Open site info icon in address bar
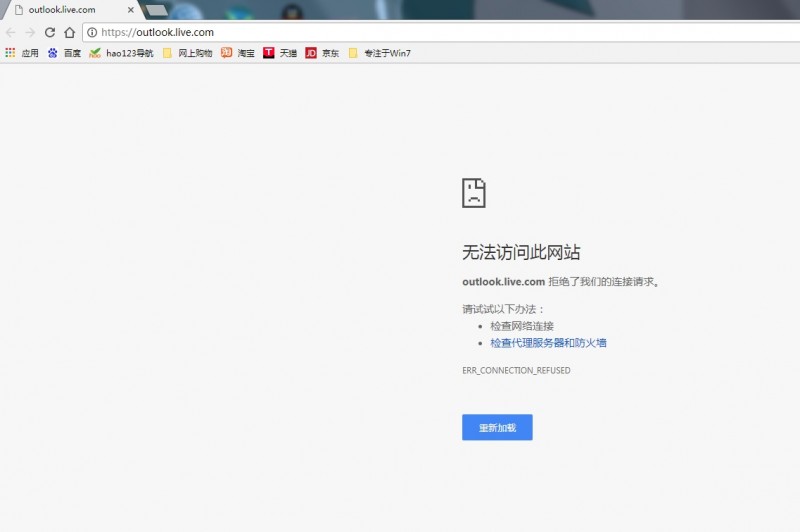Screen dimensions: 800x532 tap(92, 32)
